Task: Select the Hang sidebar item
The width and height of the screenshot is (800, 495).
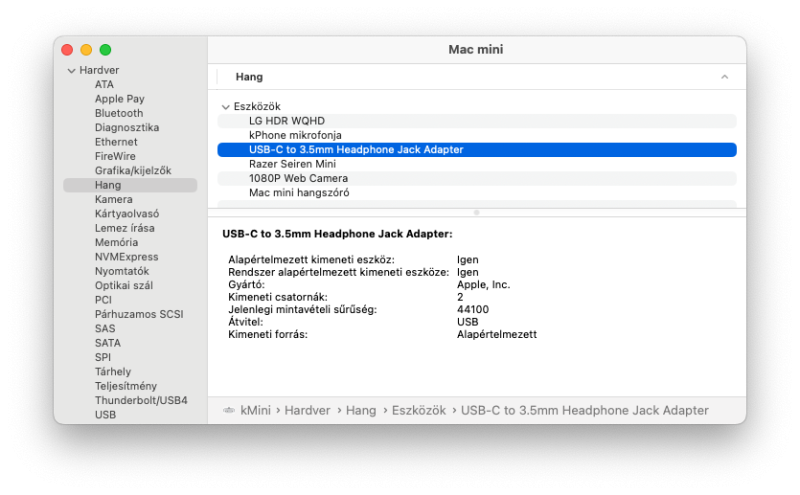Action: click(130, 185)
